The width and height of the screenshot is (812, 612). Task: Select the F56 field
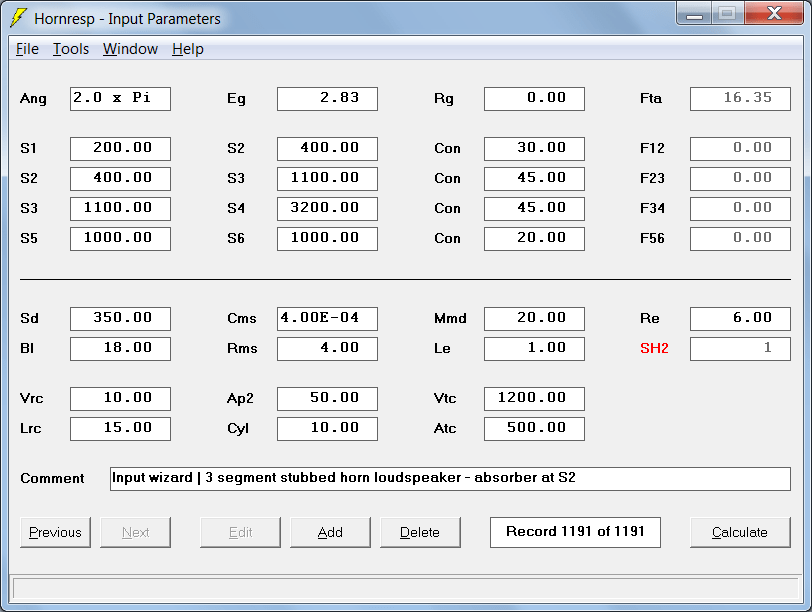[x=741, y=239]
